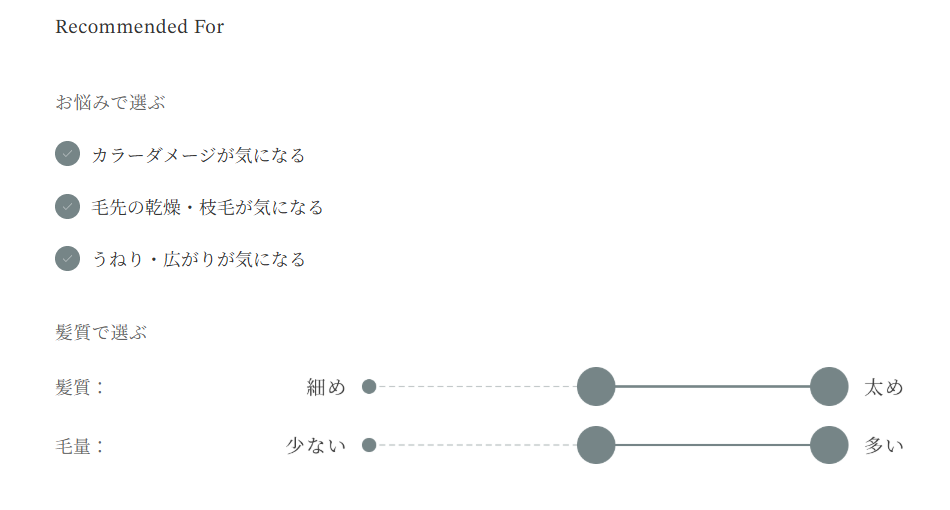Click the 髪質で選ぶ section heading

coord(101,333)
